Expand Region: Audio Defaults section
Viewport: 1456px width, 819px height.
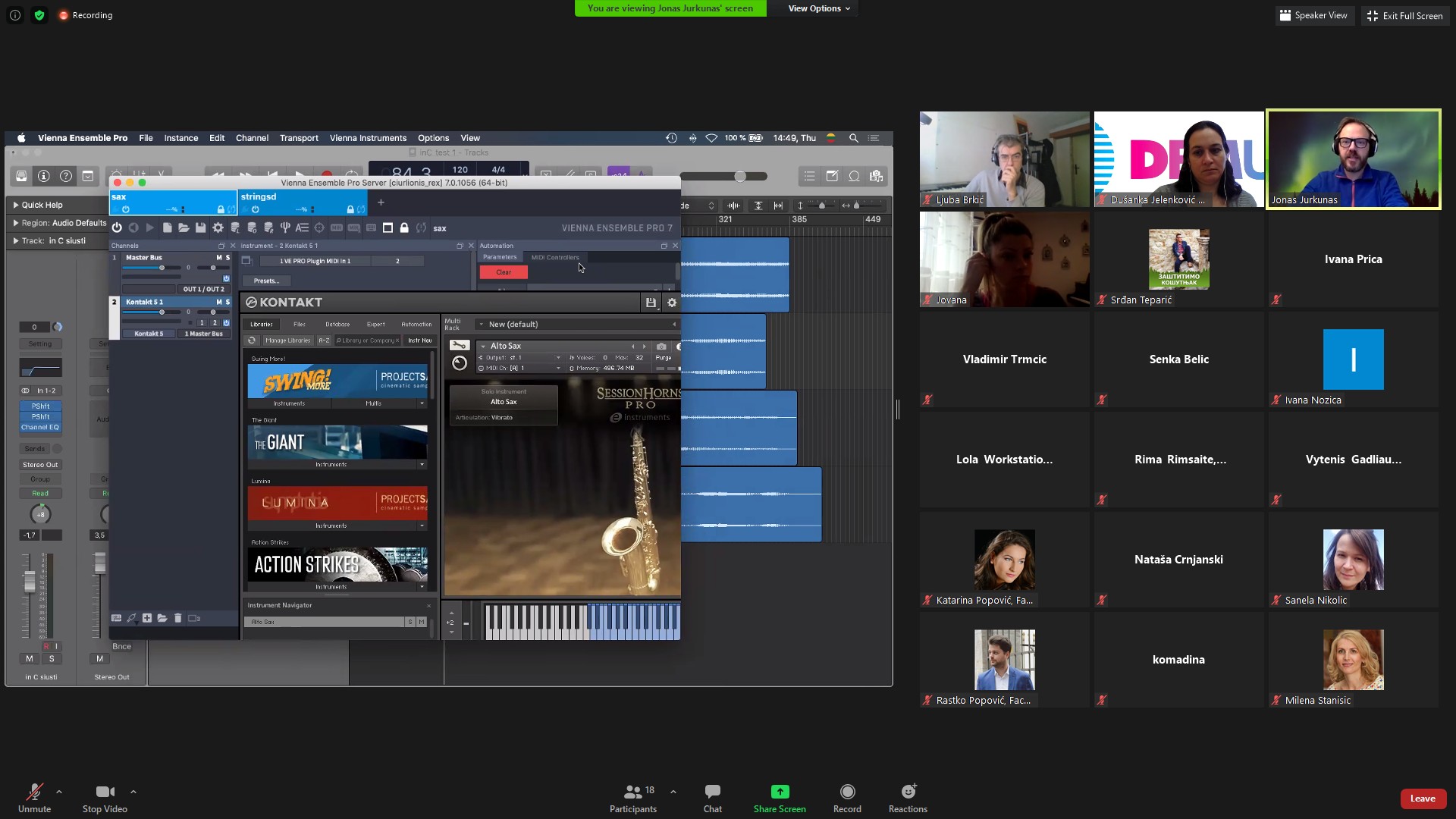coord(16,223)
